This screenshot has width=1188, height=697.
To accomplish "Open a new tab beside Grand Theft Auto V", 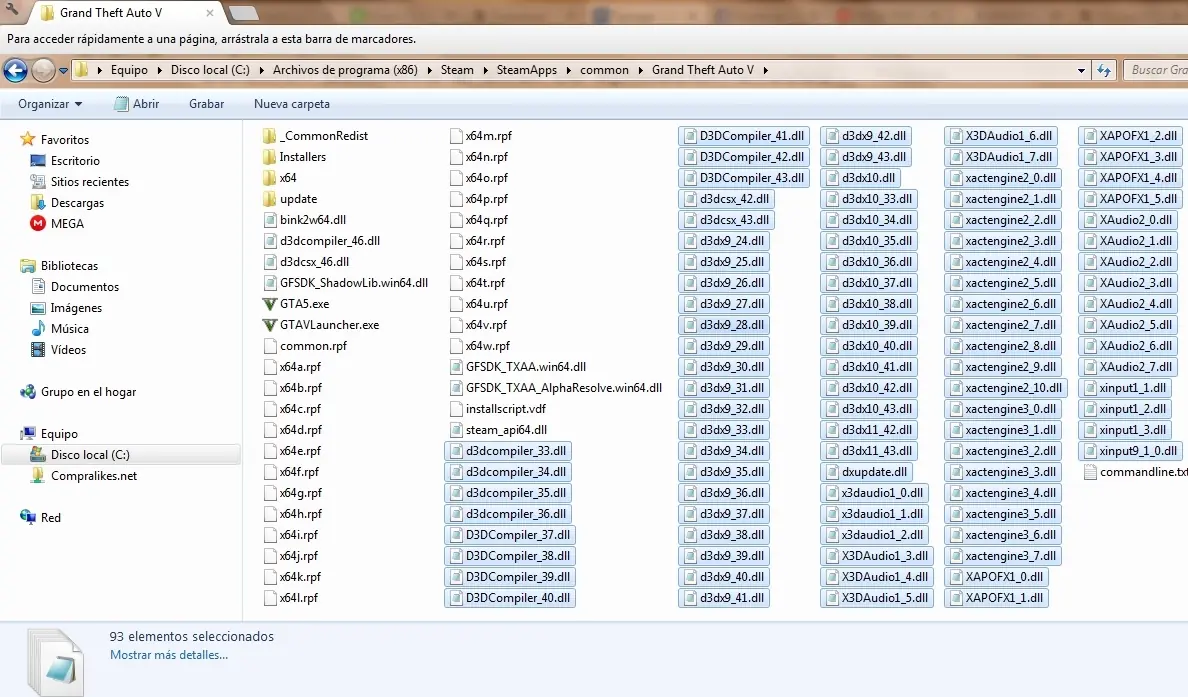I will [x=242, y=13].
